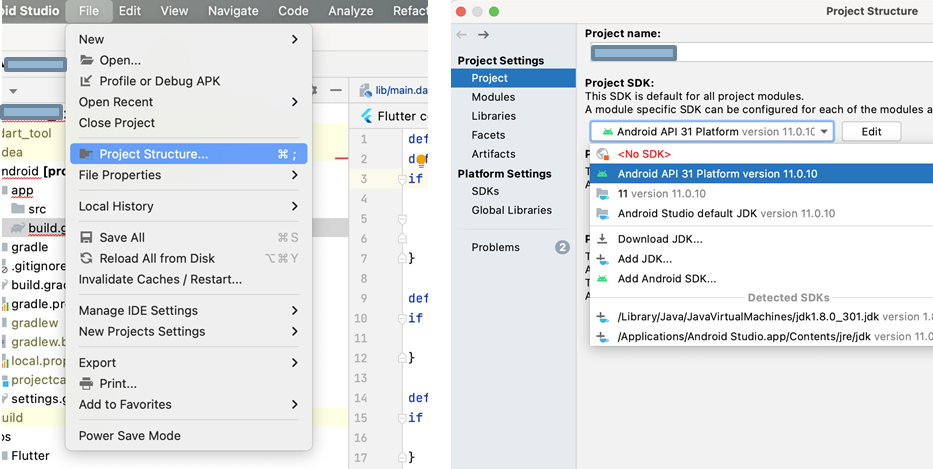Click the yellow bulb icon on line 2
933x469 pixels.
[421, 160]
